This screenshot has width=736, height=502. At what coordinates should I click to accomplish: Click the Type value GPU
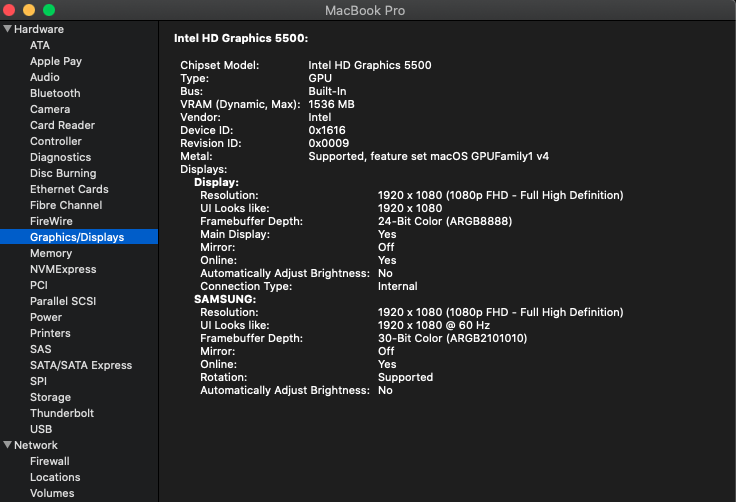pyautogui.click(x=320, y=78)
